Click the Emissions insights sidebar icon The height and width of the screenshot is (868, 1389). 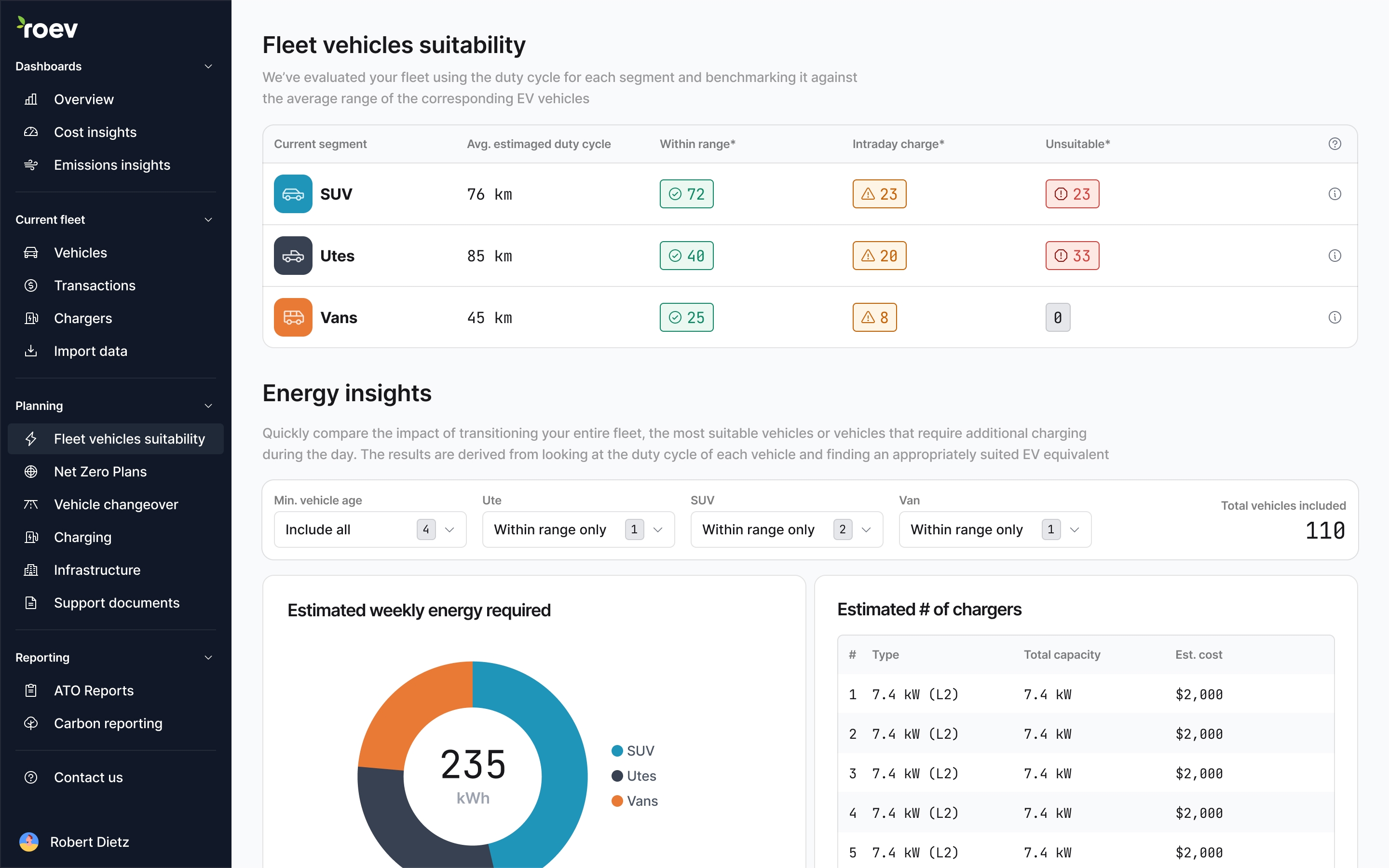[x=31, y=164]
